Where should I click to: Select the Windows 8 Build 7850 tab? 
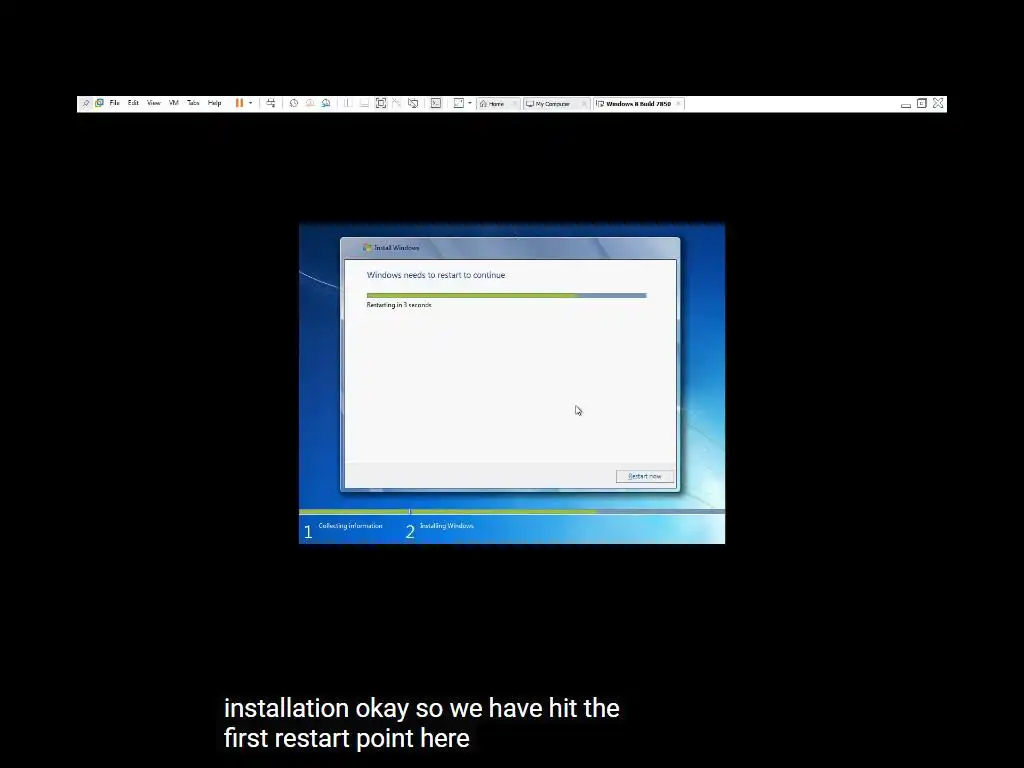pyautogui.click(x=639, y=104)
